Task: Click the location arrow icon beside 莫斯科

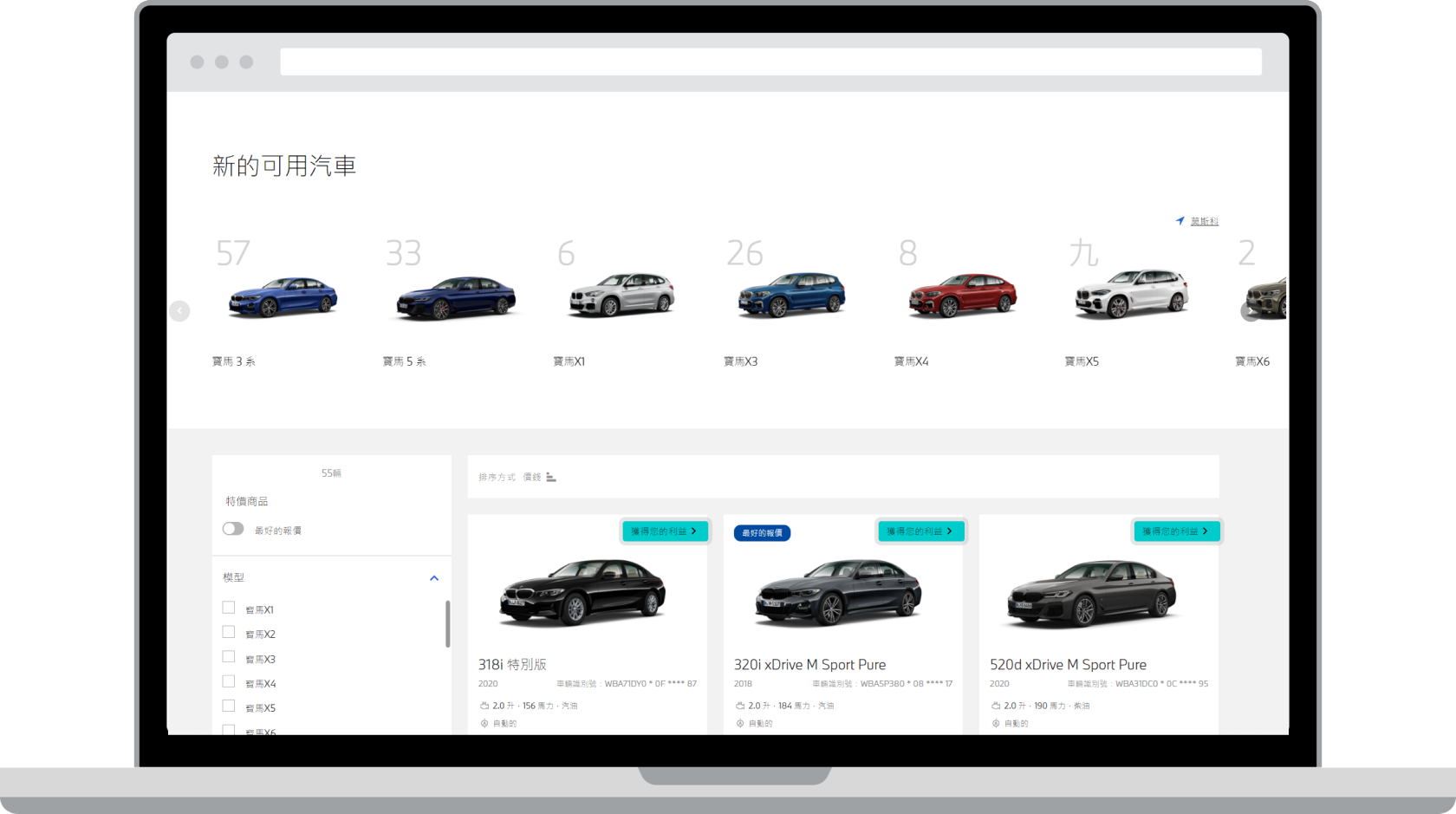Action: [1180, 221]
